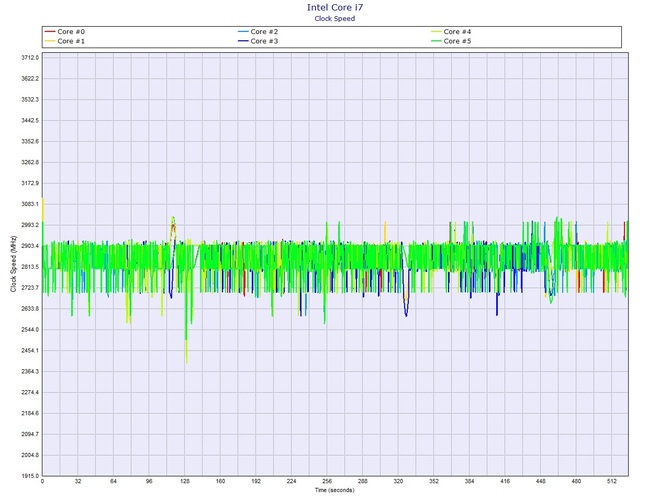
Task: Click the 256 x-axis tick label
Action: coord(327,481)
